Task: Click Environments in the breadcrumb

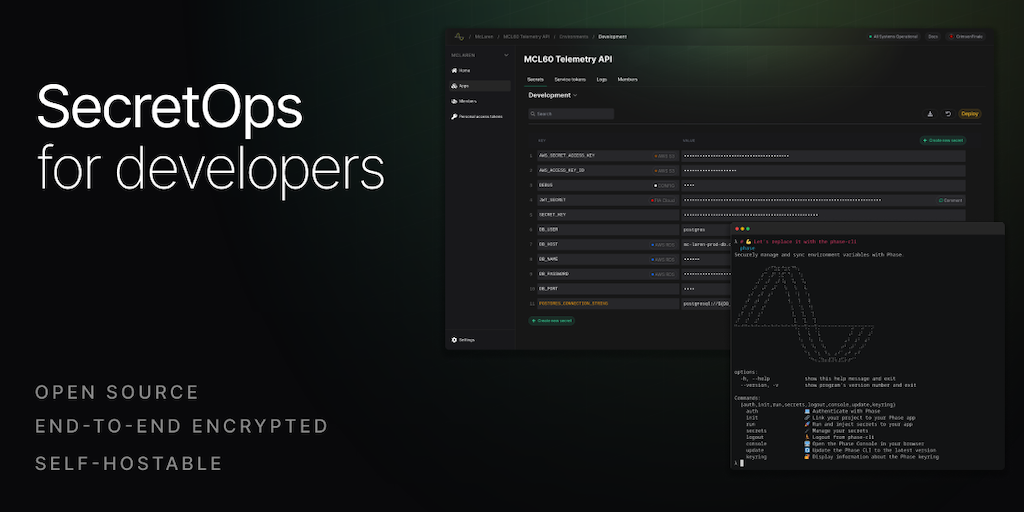Action: tap(573, 37)
